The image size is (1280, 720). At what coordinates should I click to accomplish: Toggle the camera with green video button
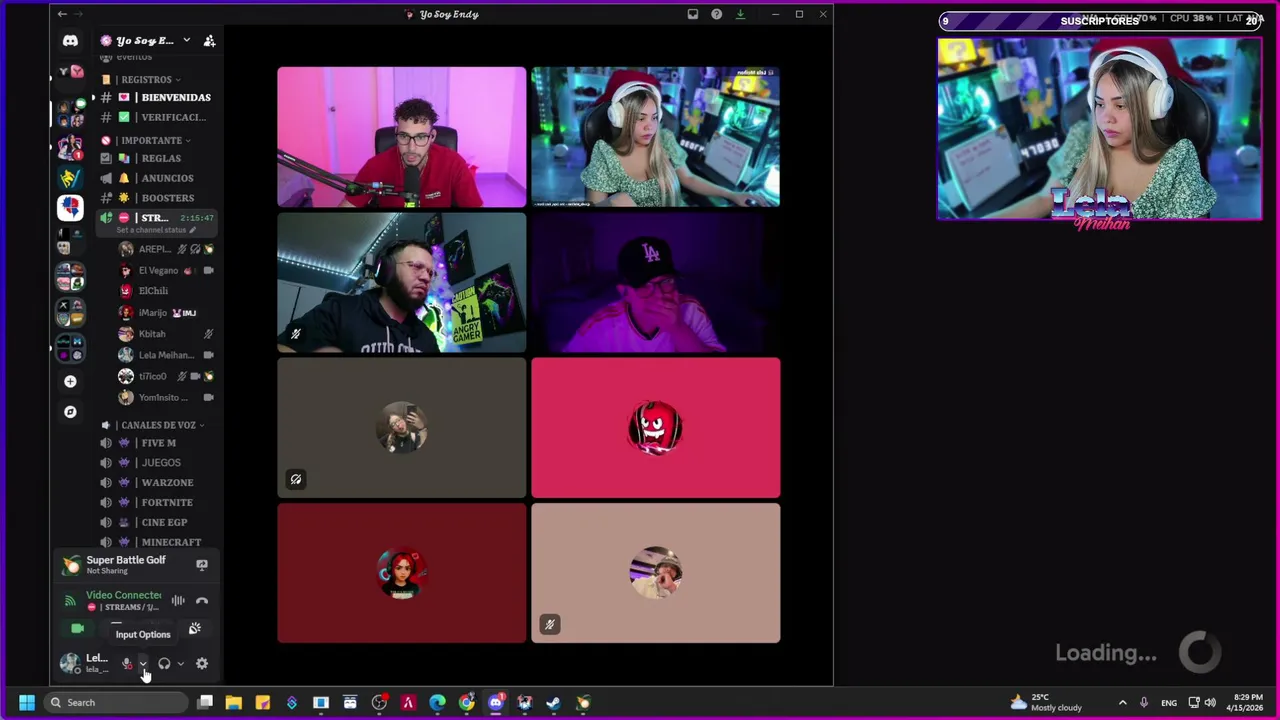tap(78, 629)
